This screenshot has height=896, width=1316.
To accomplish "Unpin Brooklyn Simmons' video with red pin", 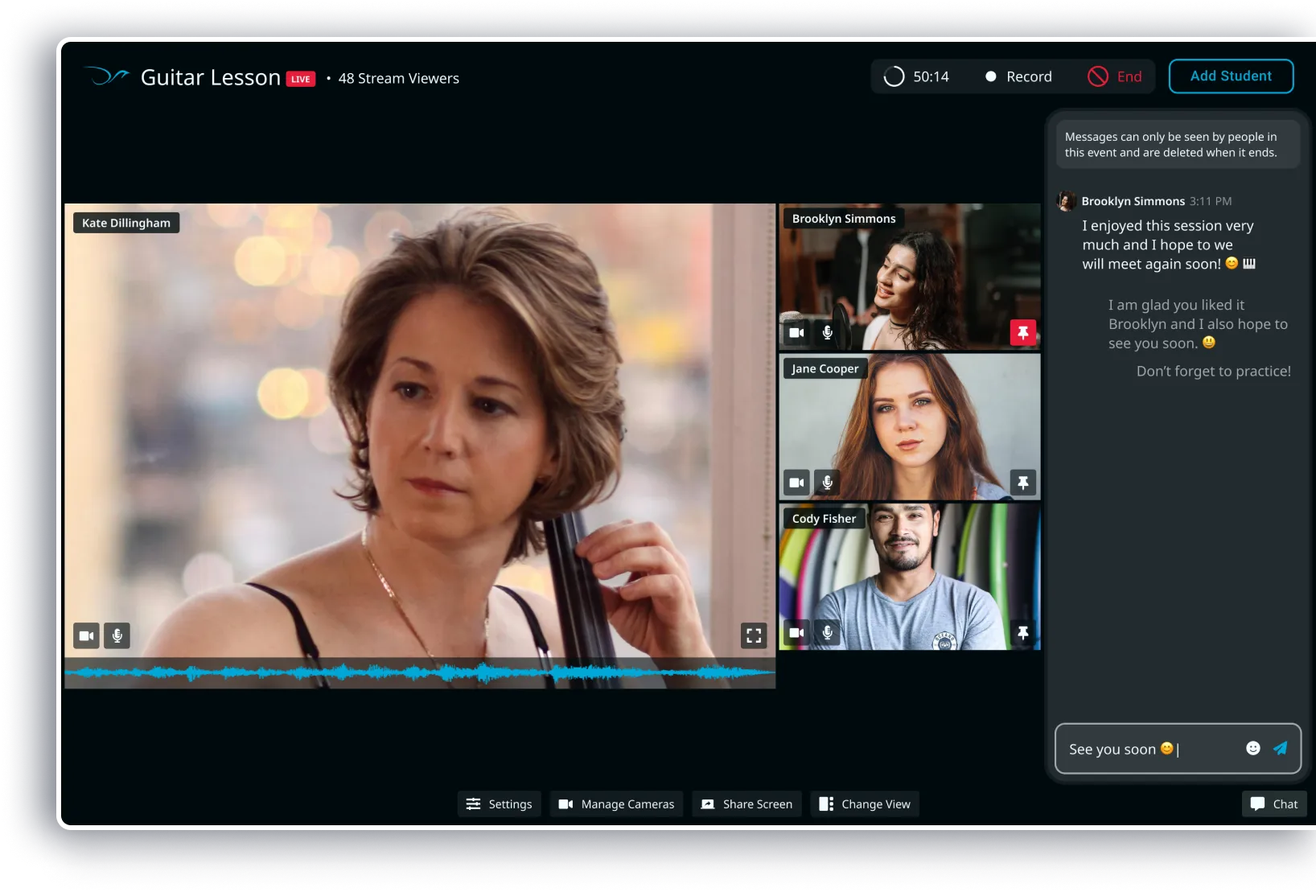I will (x=1022, y=332).
